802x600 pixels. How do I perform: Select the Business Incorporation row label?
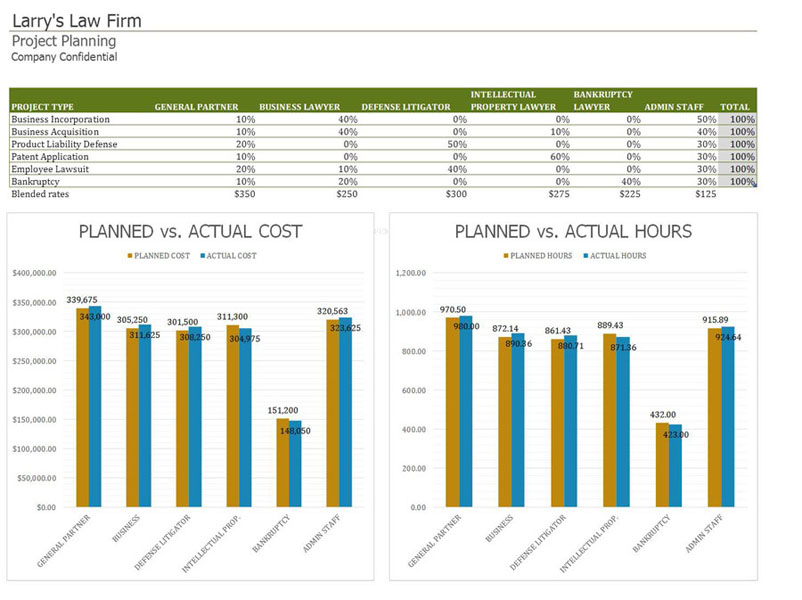(60, 119)
